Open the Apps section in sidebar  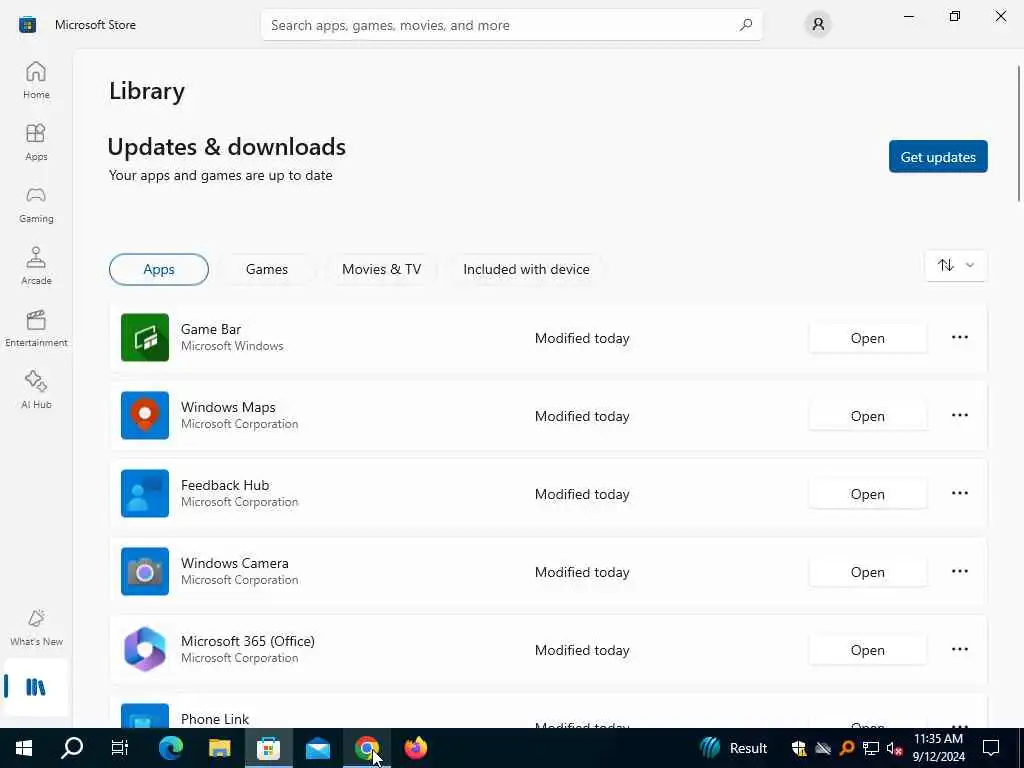click(36, 142)
